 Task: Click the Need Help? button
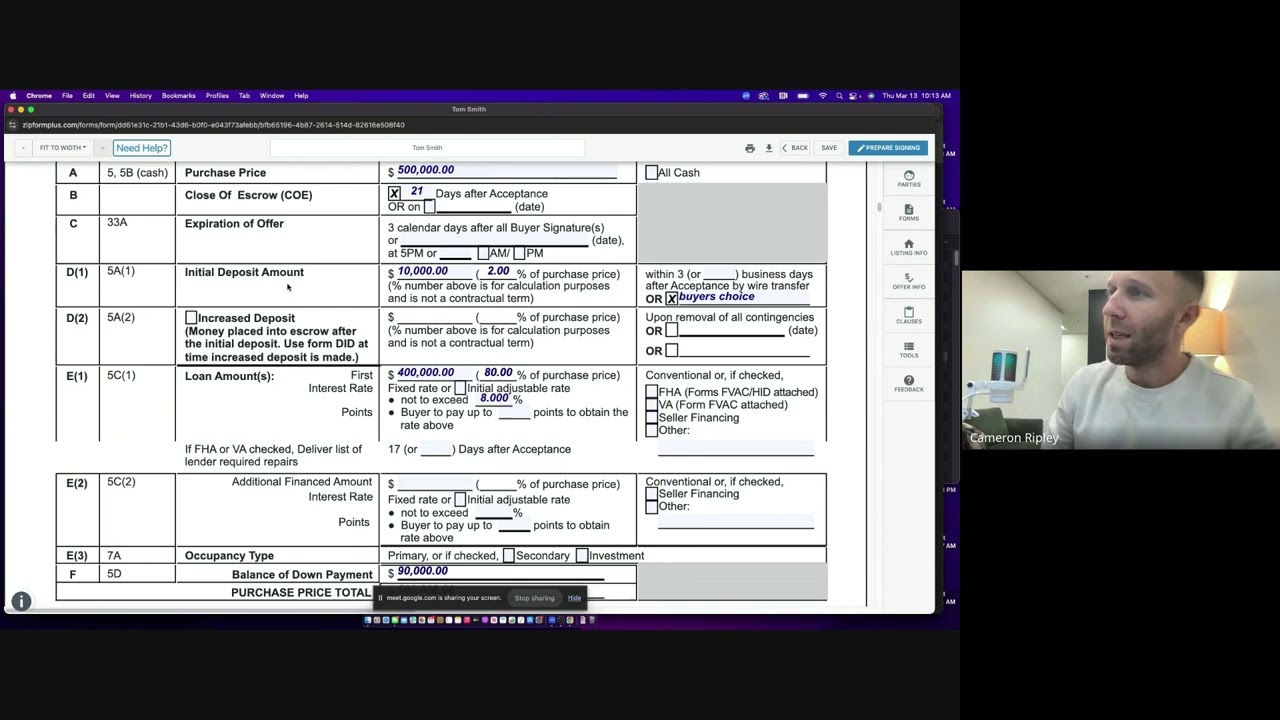141,148
